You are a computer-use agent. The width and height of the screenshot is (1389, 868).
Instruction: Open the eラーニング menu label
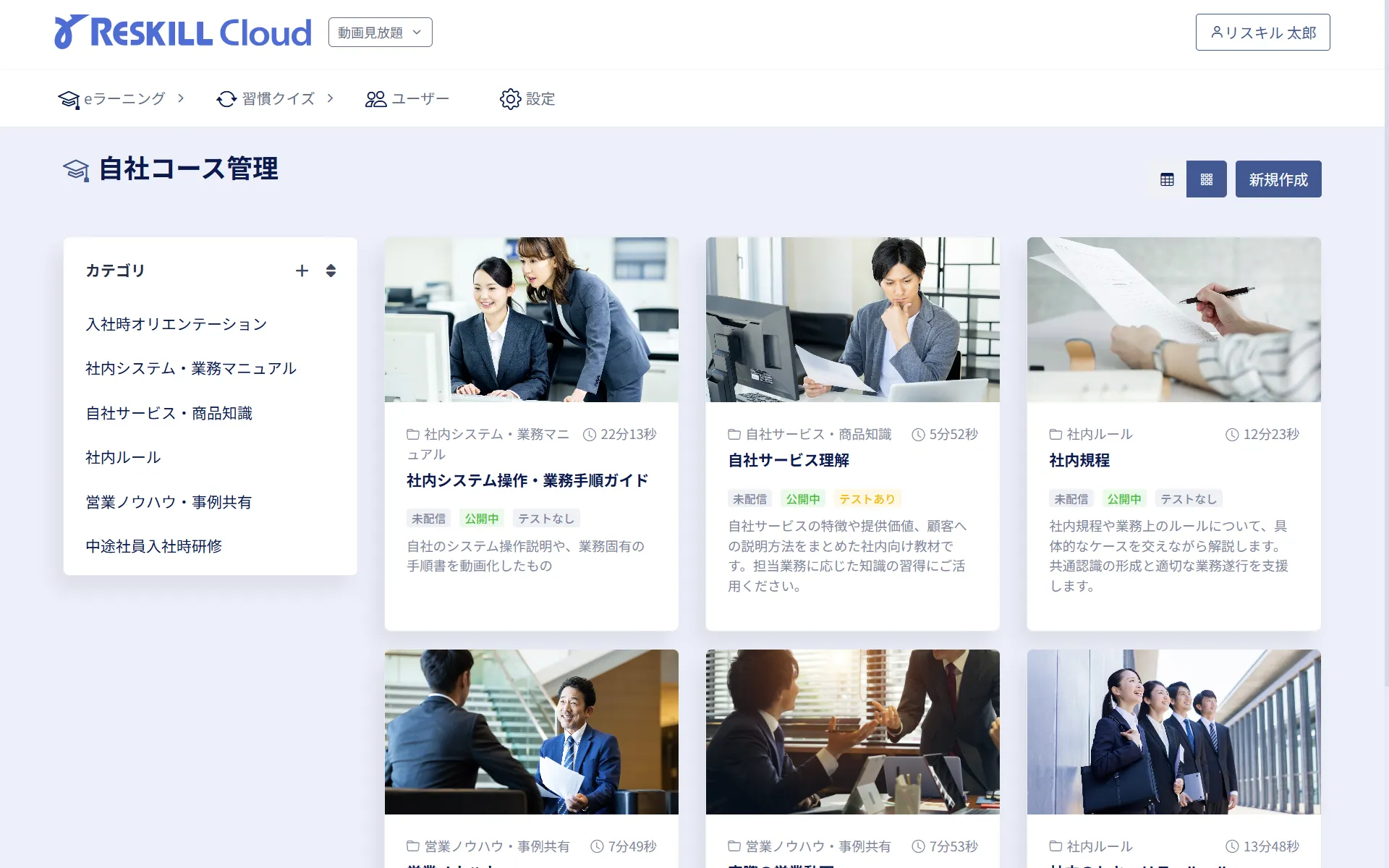click(124, 98)
